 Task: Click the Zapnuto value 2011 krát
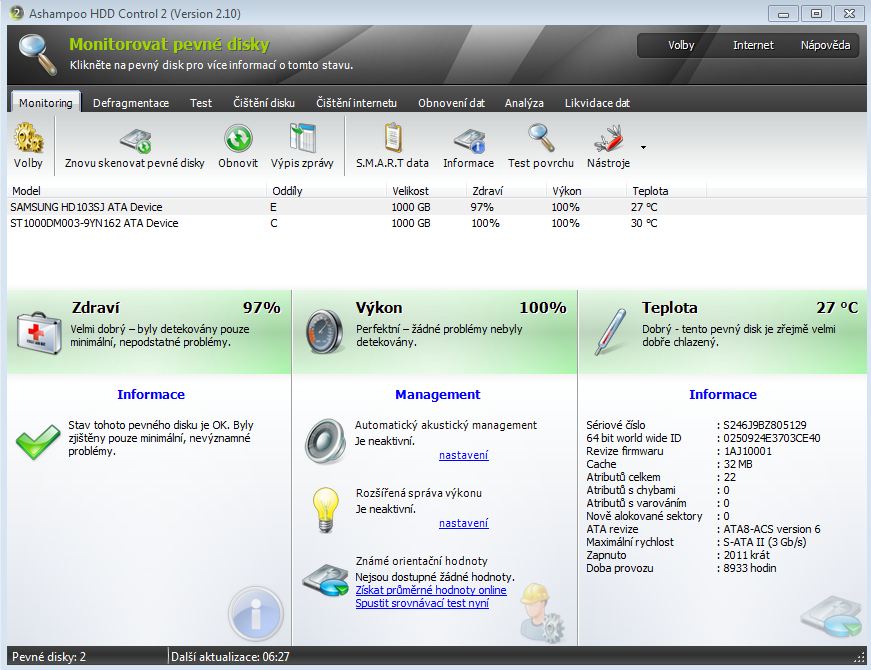[747, 555]
